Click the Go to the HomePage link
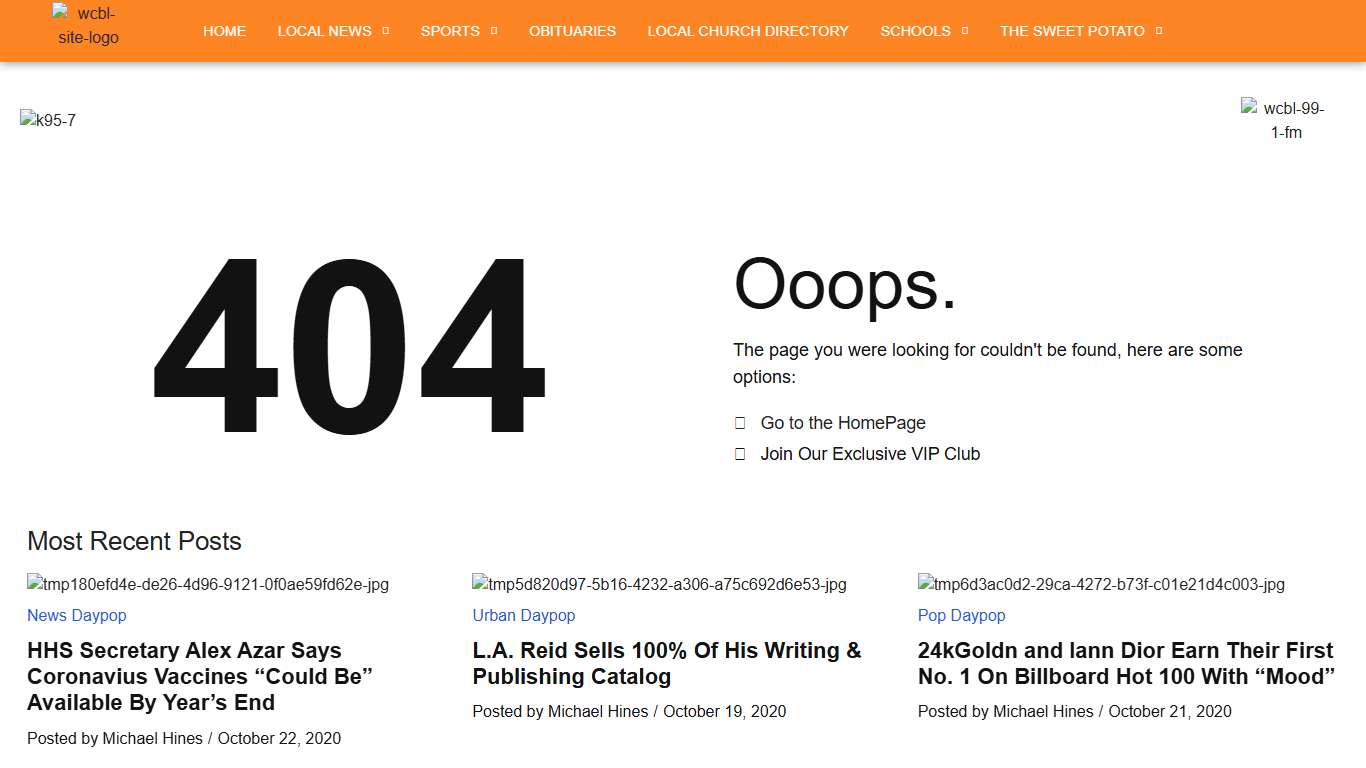This screenshot has height=768, width=1366. tap(842, 423)
